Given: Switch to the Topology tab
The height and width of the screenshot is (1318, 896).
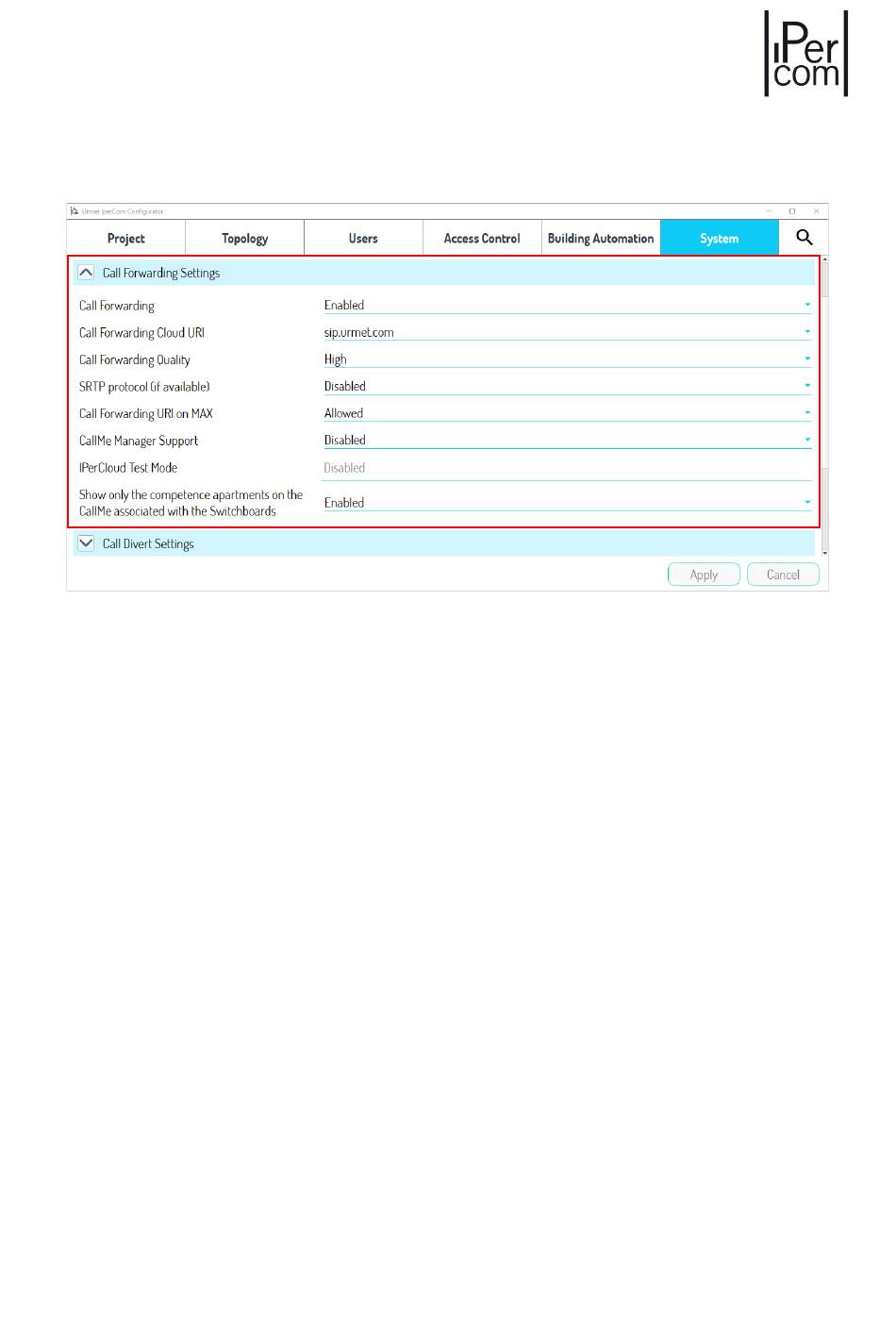Looking at the screenshot, I should pos(244,239).
